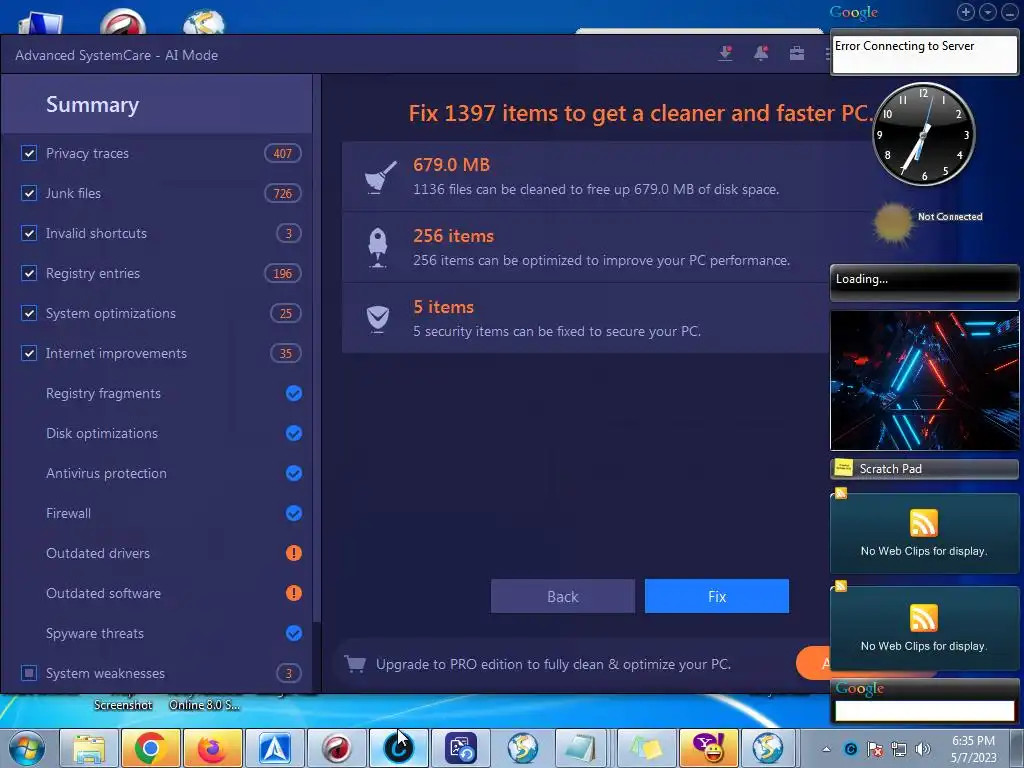The height and width of the screenshot is (768, 1024).
Task: Click the minus button on Google sidebar
Action: (x=1009, y=12)
